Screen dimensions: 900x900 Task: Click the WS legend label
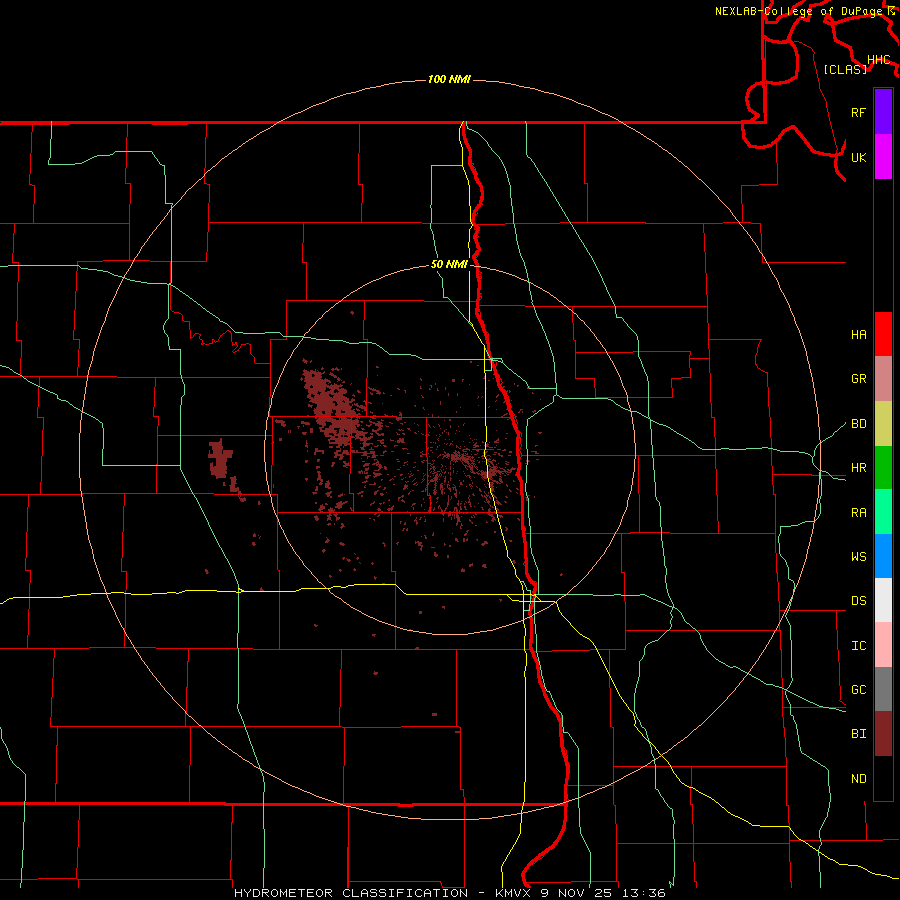point(858,557)
